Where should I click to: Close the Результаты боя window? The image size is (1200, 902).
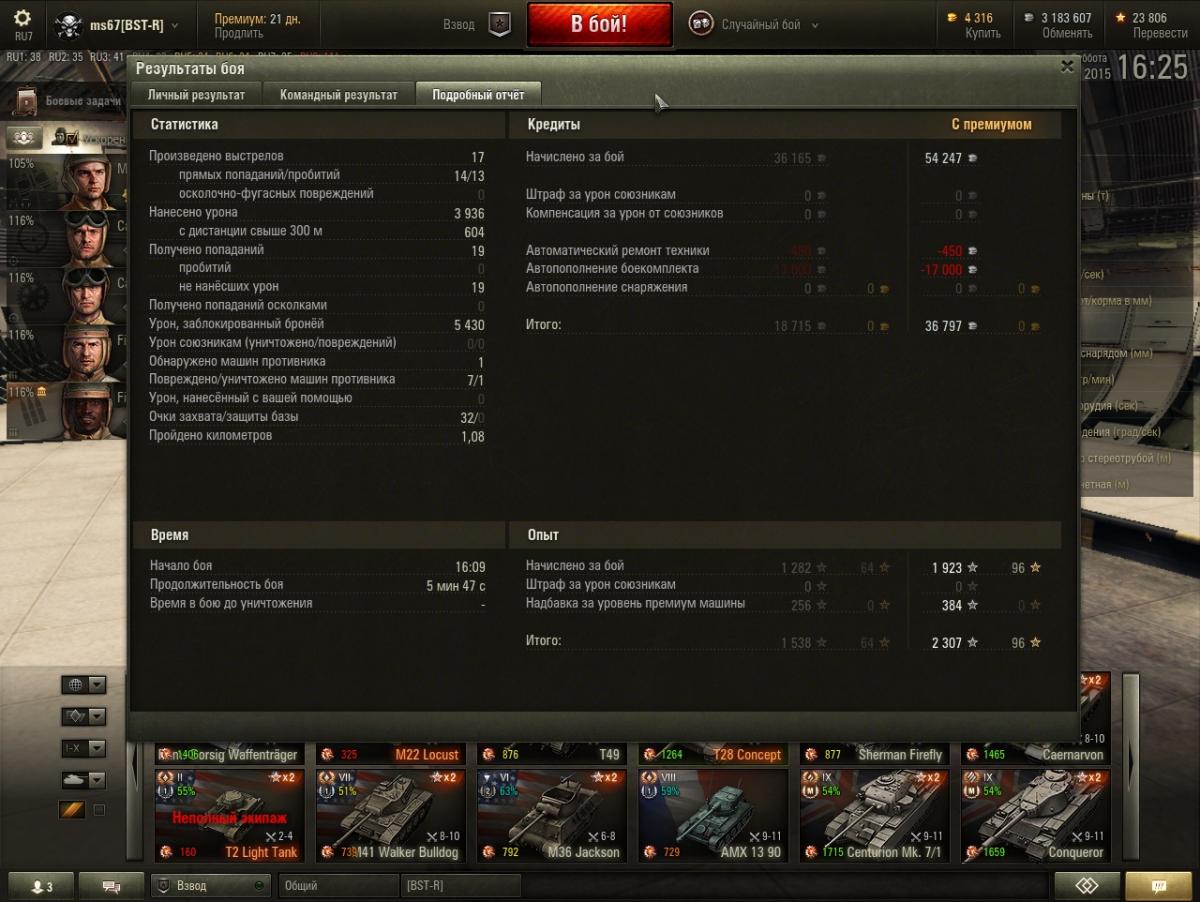click(1067, 67)
